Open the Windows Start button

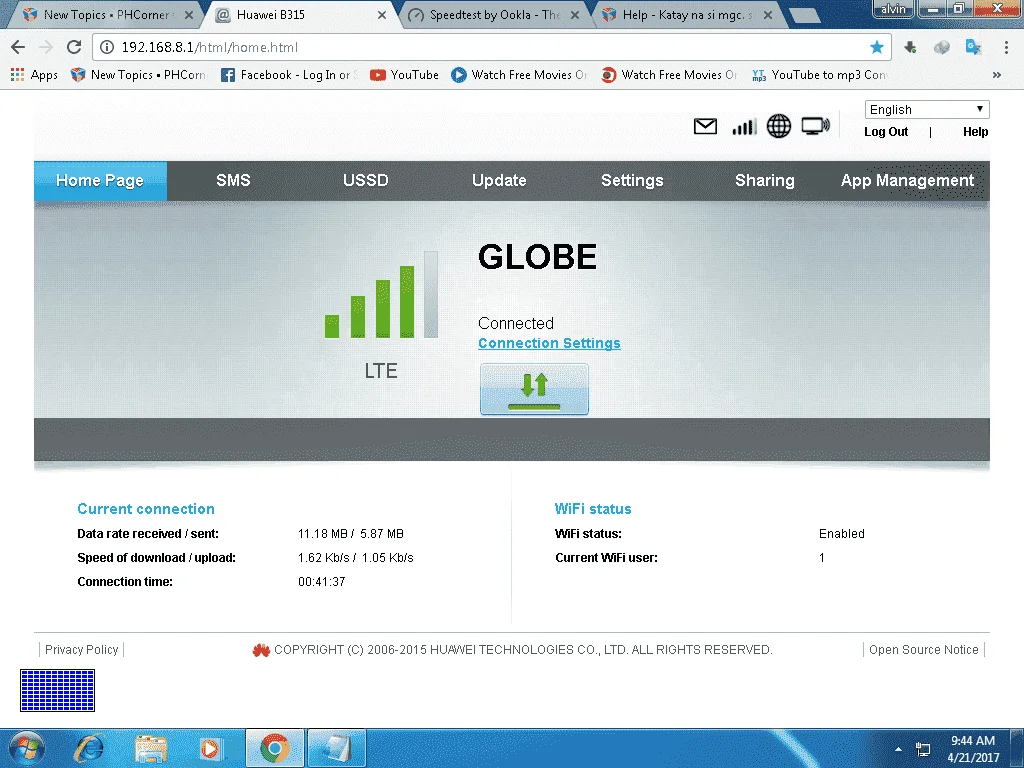point(27,748)
